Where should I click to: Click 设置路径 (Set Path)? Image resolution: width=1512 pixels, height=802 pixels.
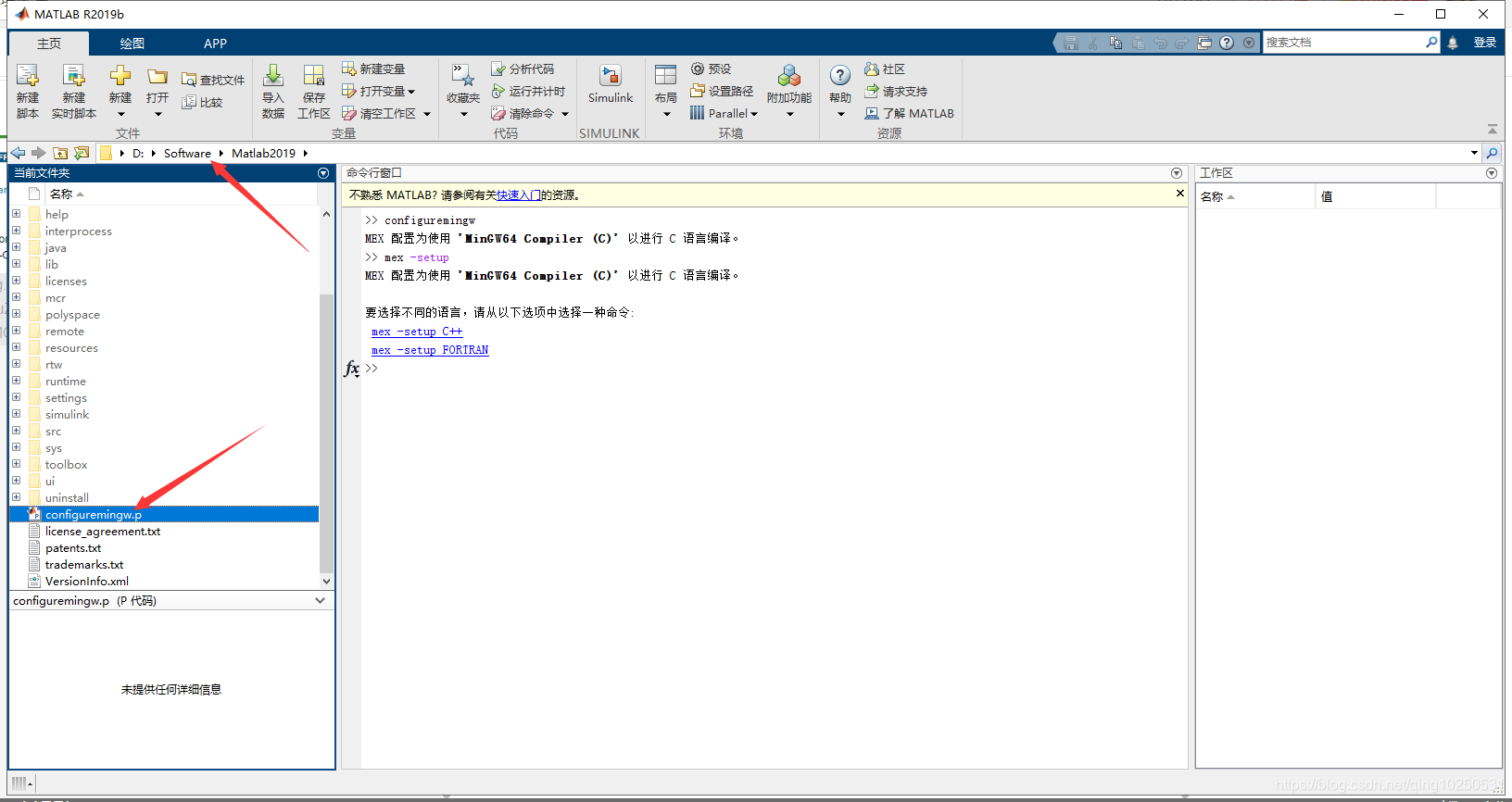pyautogui.click(x=722, y=91)
